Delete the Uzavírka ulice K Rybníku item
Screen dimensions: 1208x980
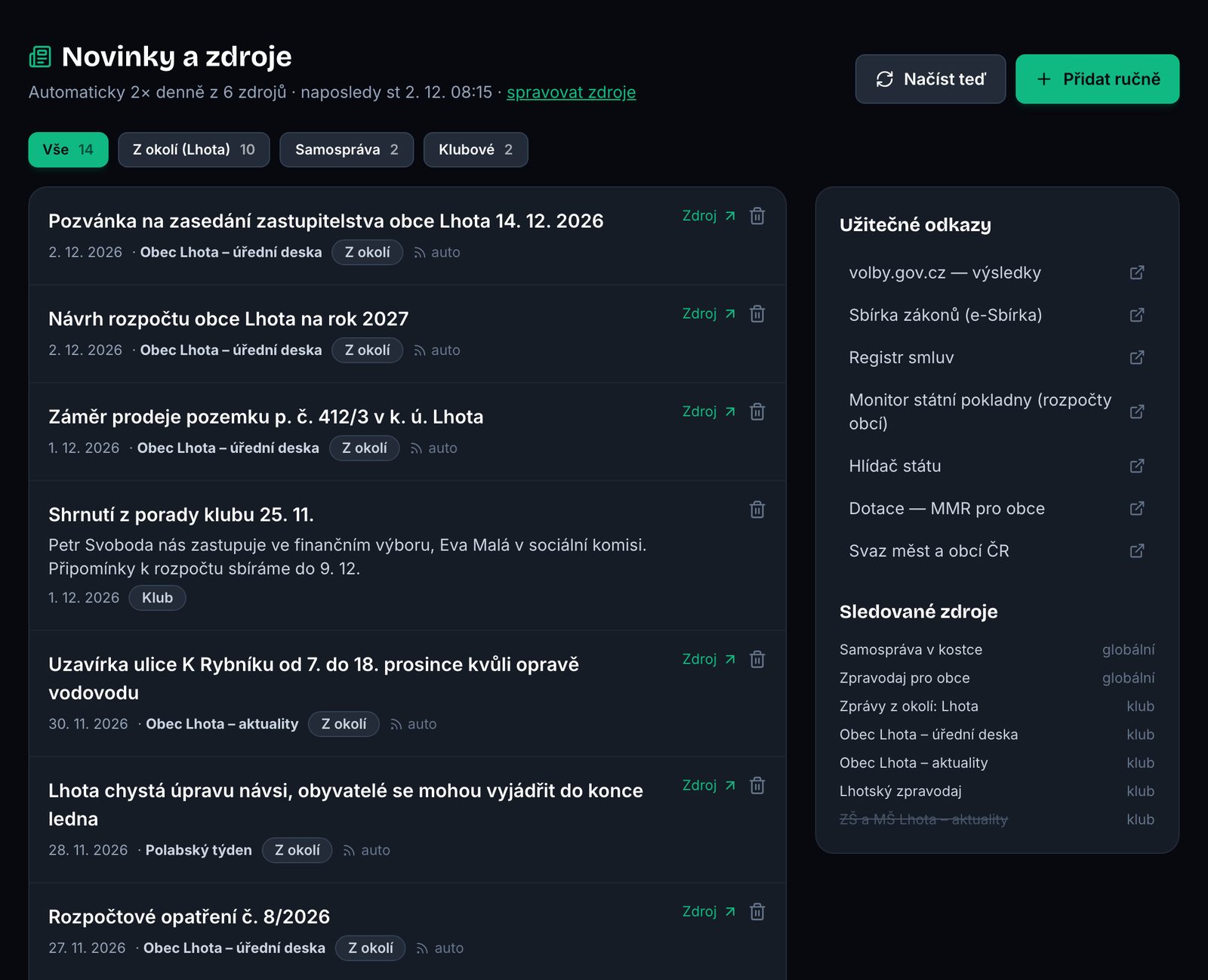(757, 659)
